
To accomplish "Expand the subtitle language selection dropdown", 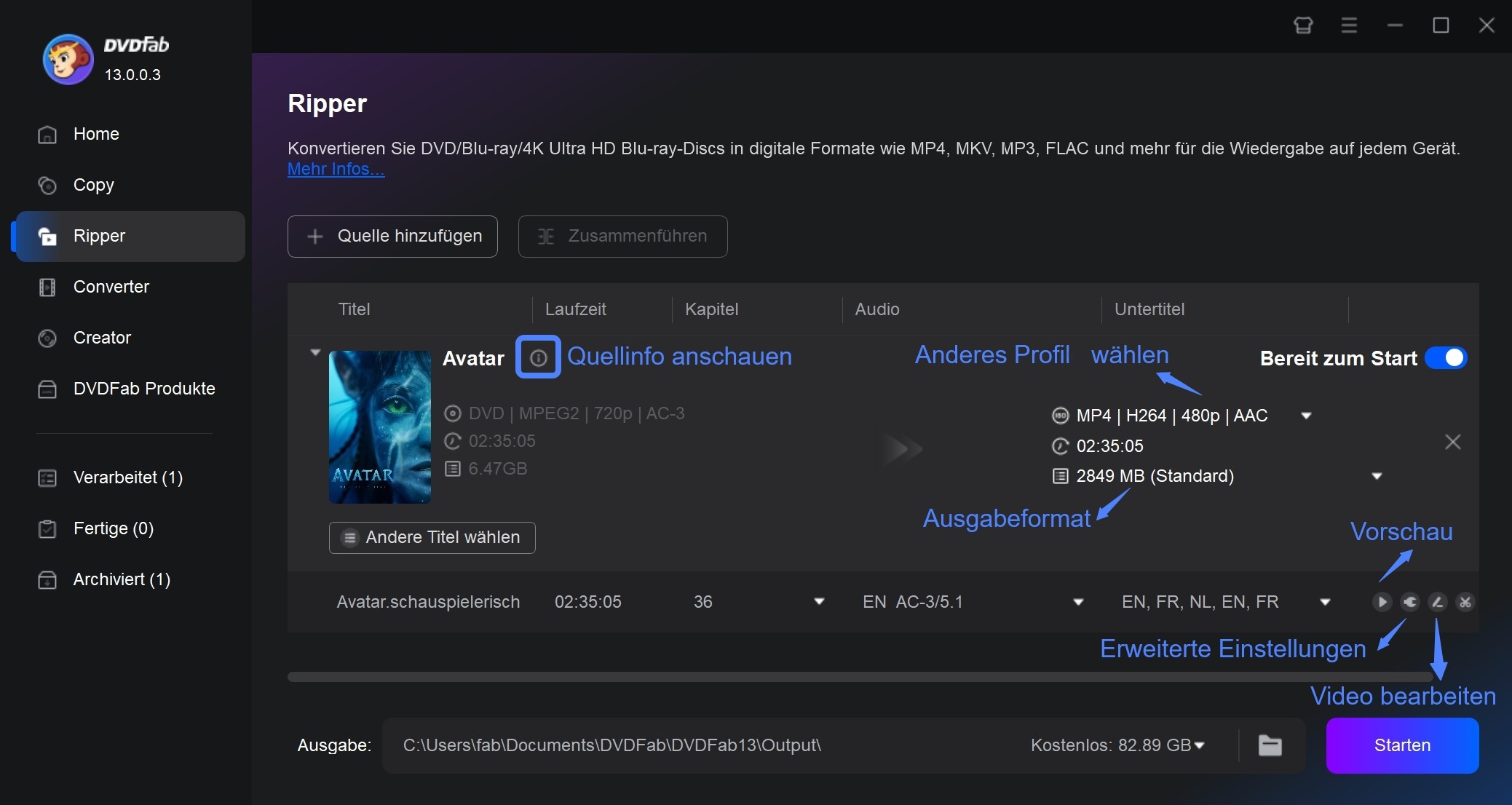I will pyautogui.click(x=1325, y=602).
